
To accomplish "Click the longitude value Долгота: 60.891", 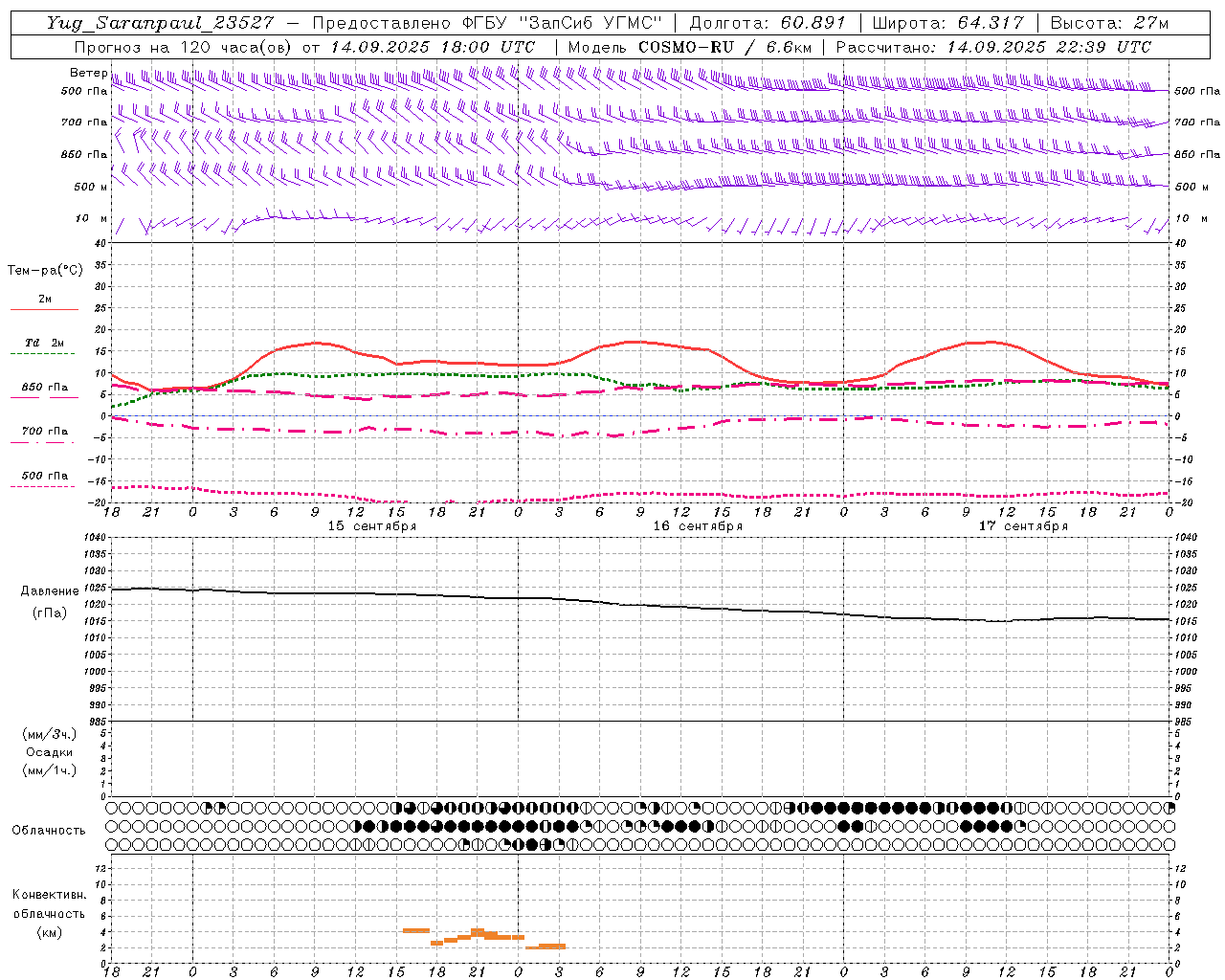I will [768, 23].
